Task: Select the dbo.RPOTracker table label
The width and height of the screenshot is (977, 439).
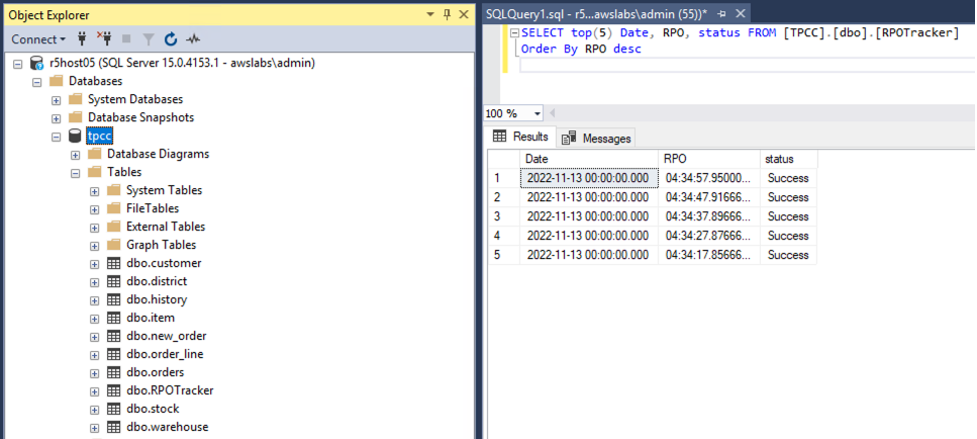Action: pos(169,390)
